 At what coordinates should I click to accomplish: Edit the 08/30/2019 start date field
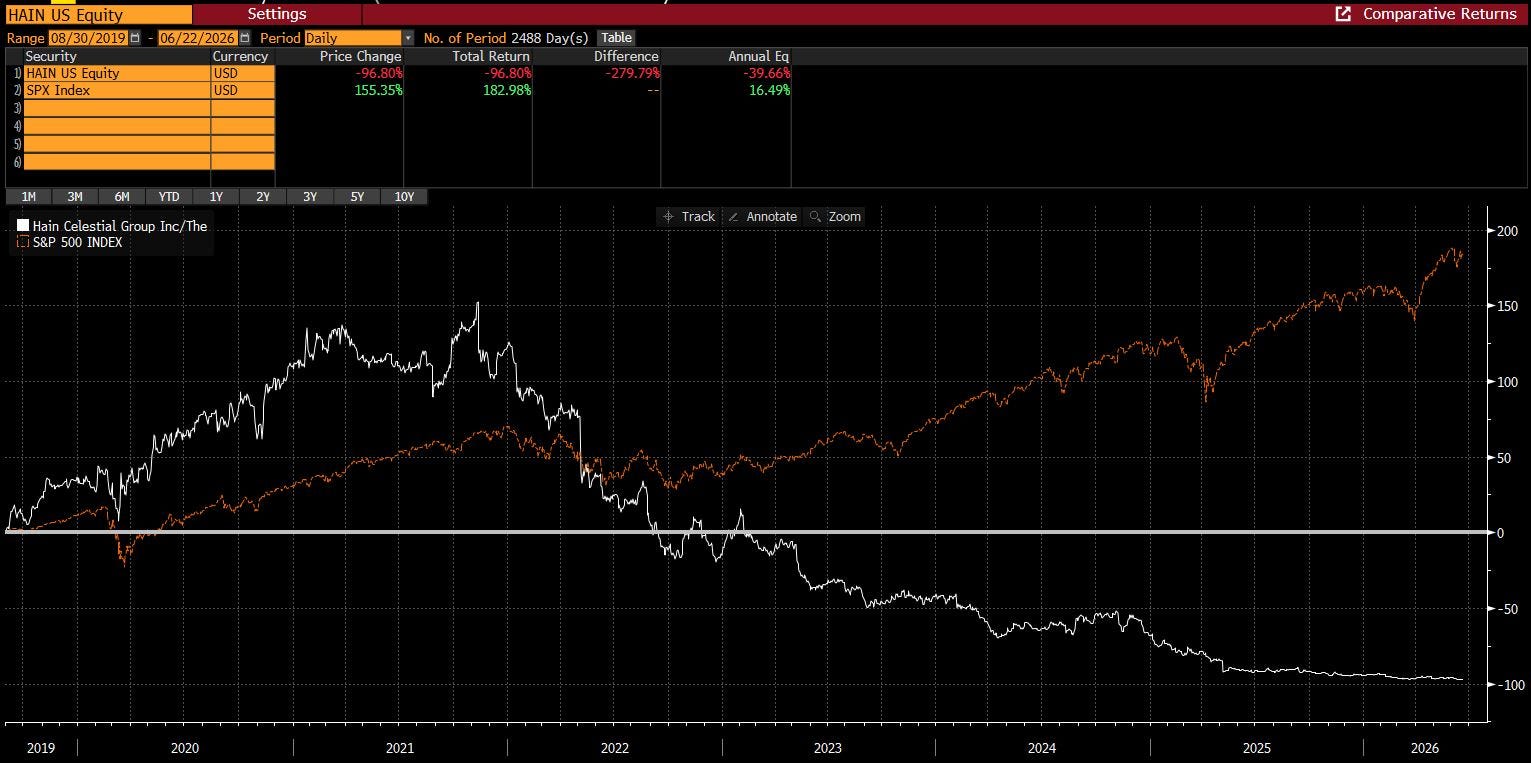[x=89, y=38]
